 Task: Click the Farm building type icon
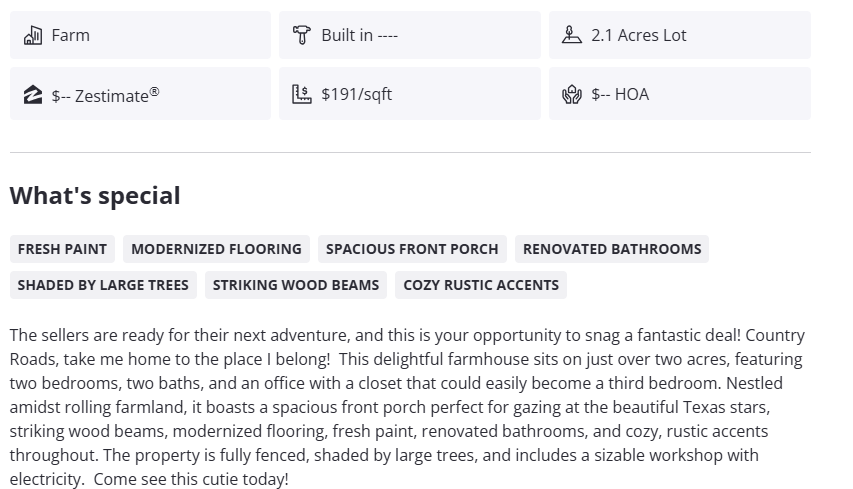32,35
